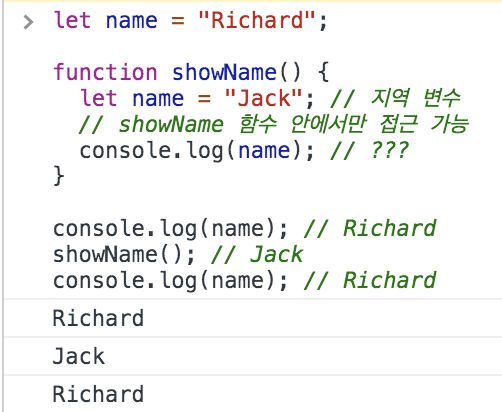This screenshot has height=412, width=502.
Task: Click the comment '// 지역 변수'
Action: tap(395, 98)
